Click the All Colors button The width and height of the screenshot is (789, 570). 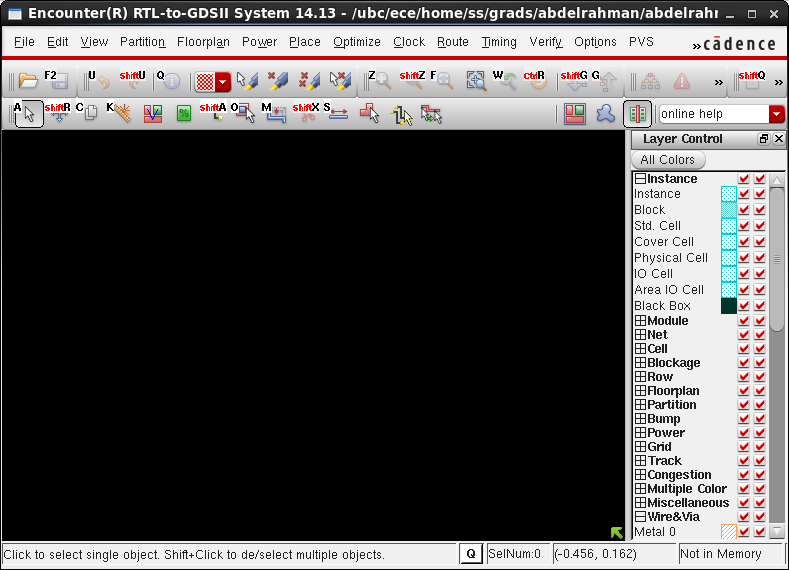coord(667,160)
